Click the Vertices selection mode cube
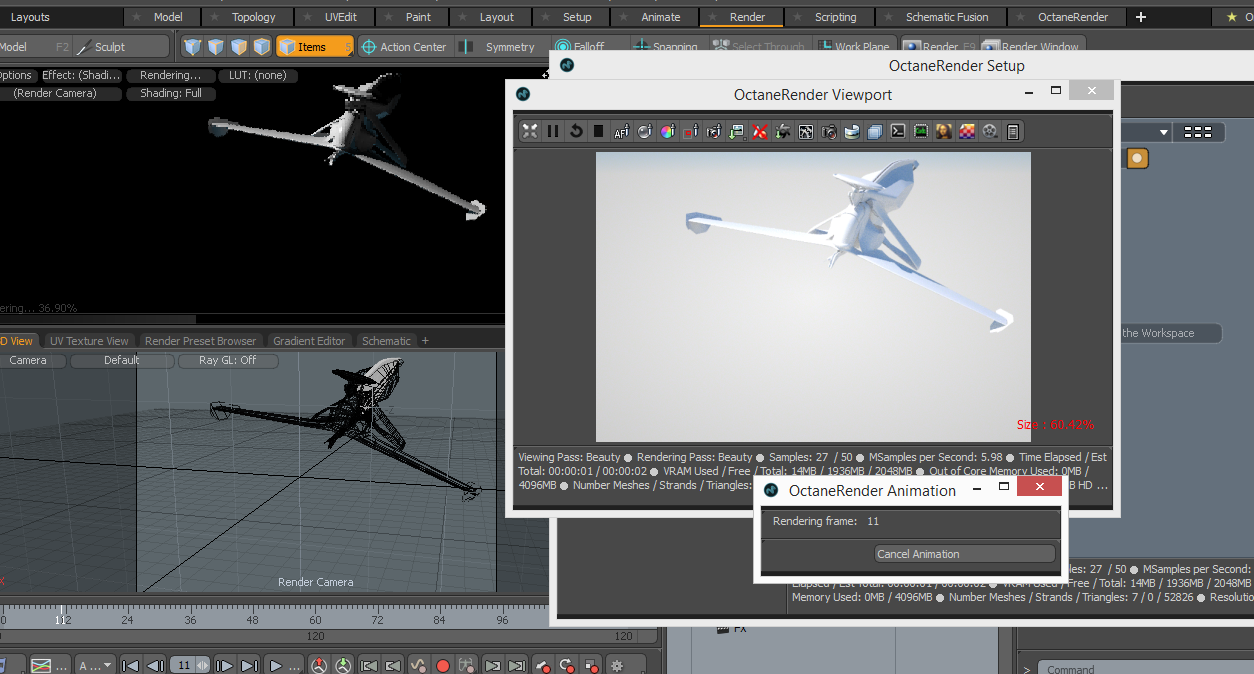 tap(193, 47)
